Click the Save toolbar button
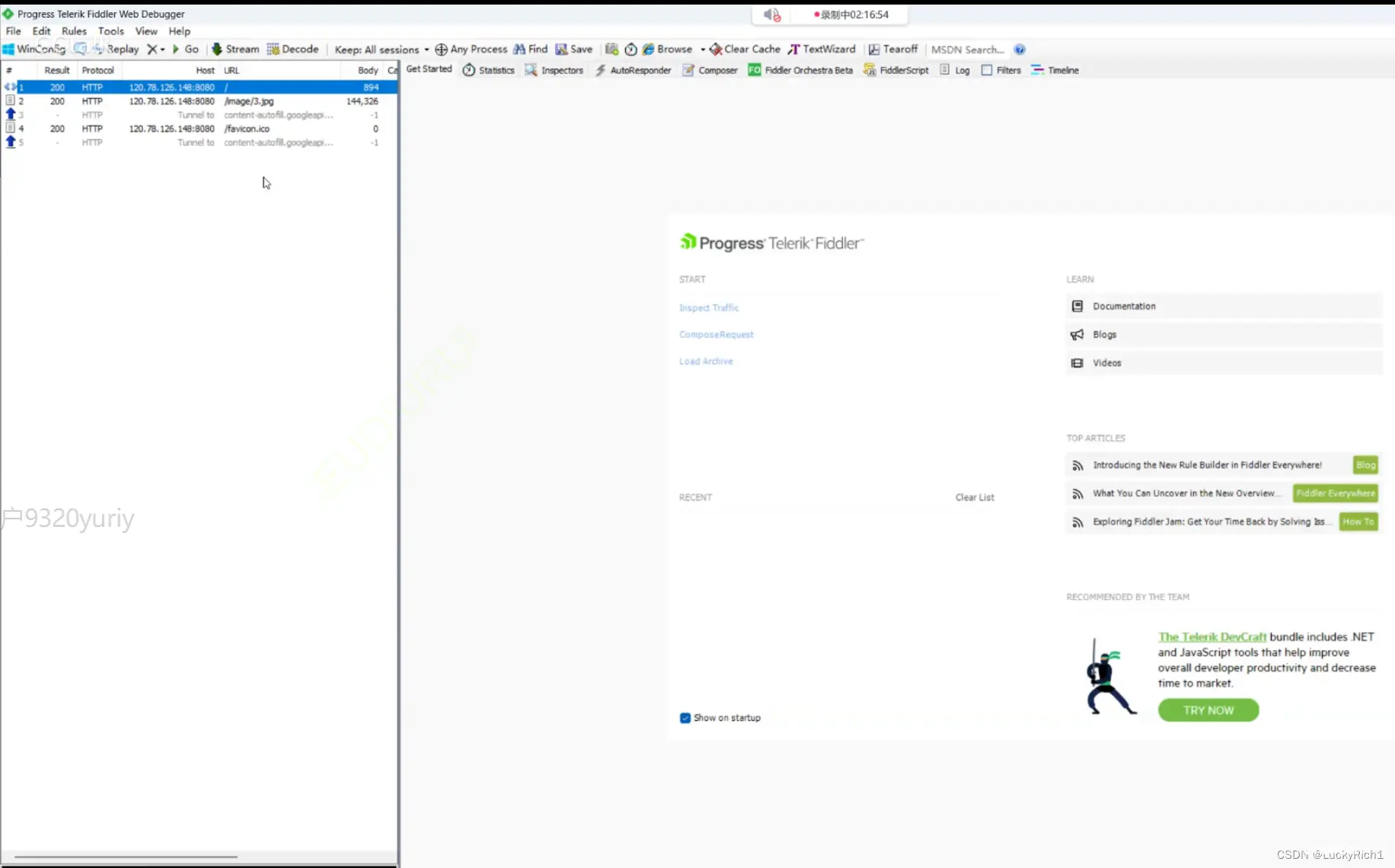This screenshot has height=868, width=1395. pos(574,49)
